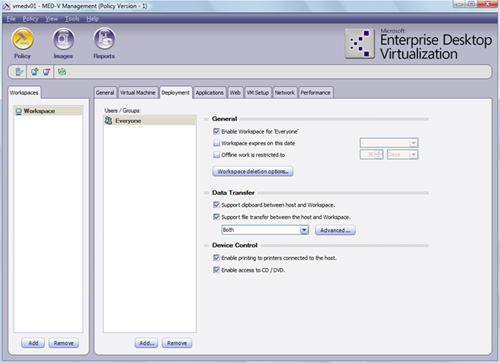Toggle Enable printing to host printers
The image size is (500, 363).
coord(216,258)
